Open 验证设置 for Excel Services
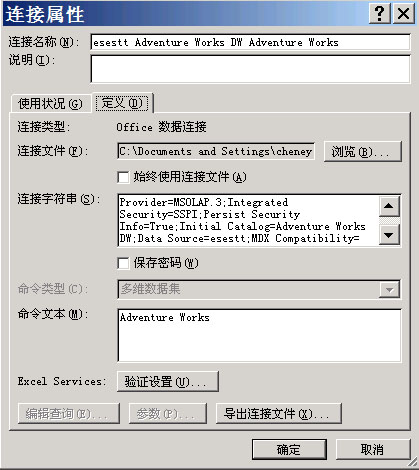Viewport: 419px width, 470px height. (x=168, y=382)
